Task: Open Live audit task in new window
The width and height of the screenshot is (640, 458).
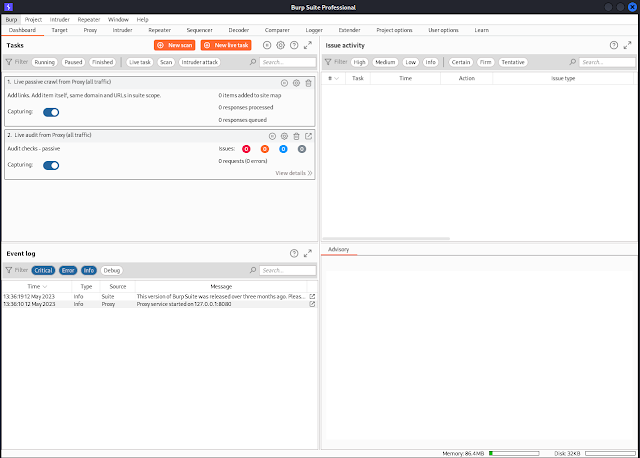Action: [x=309, y=136]
